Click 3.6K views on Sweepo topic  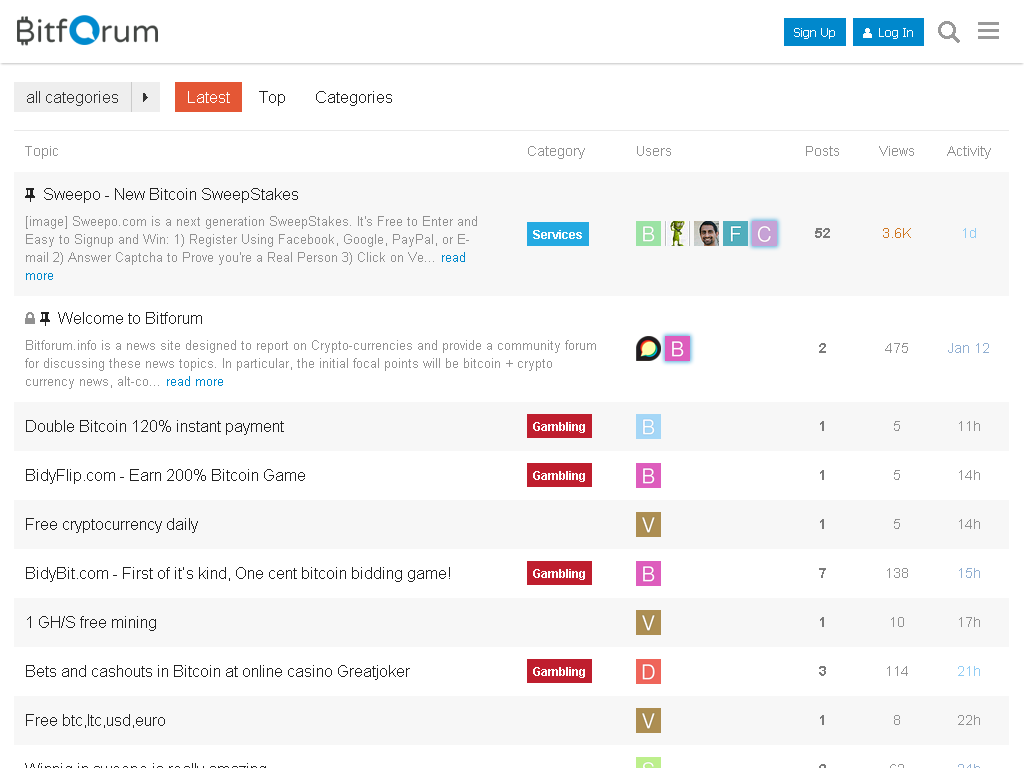tap(897, 233)
